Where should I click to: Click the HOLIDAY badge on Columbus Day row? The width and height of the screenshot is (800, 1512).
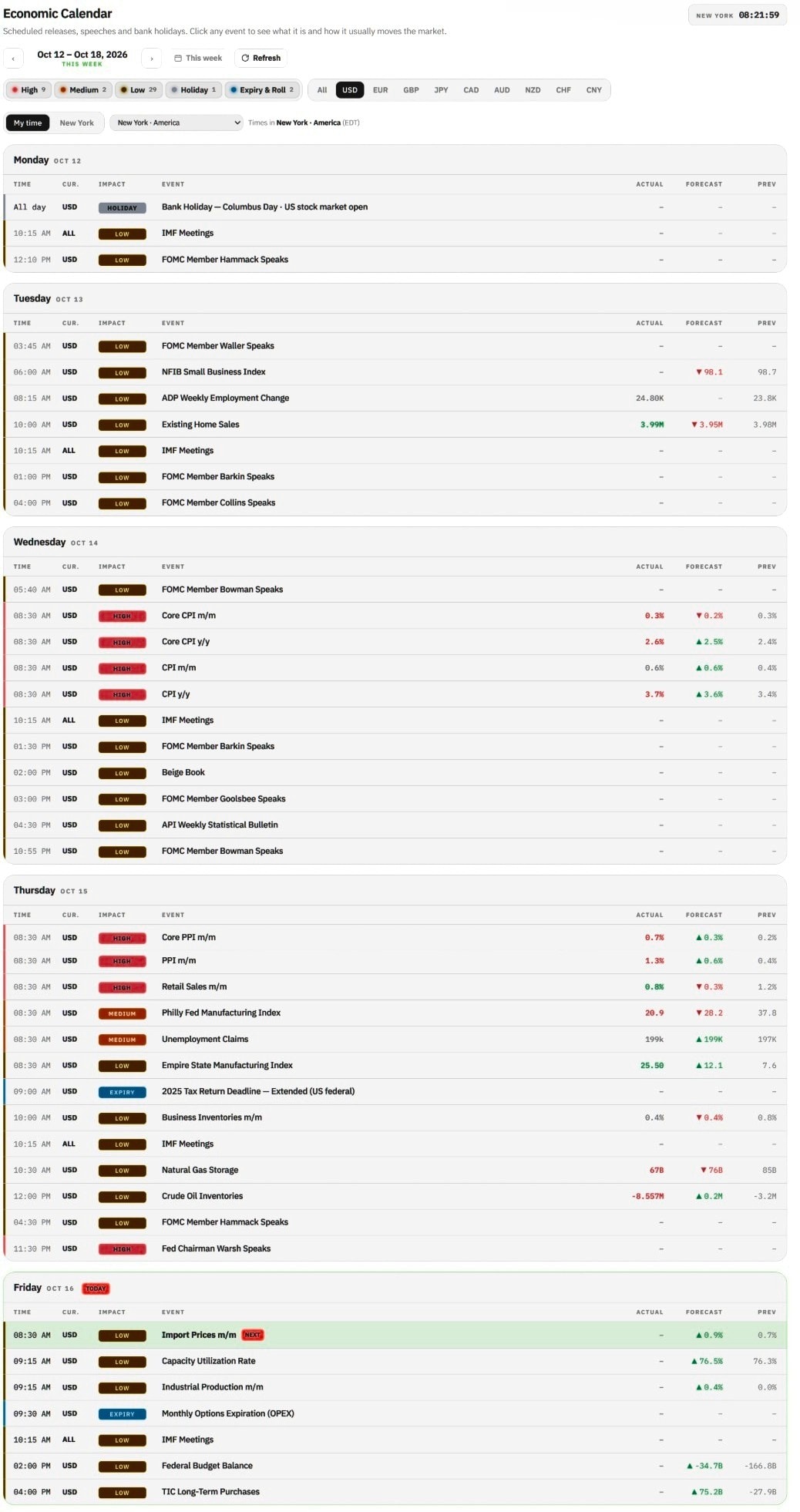(x=122, y=208)
